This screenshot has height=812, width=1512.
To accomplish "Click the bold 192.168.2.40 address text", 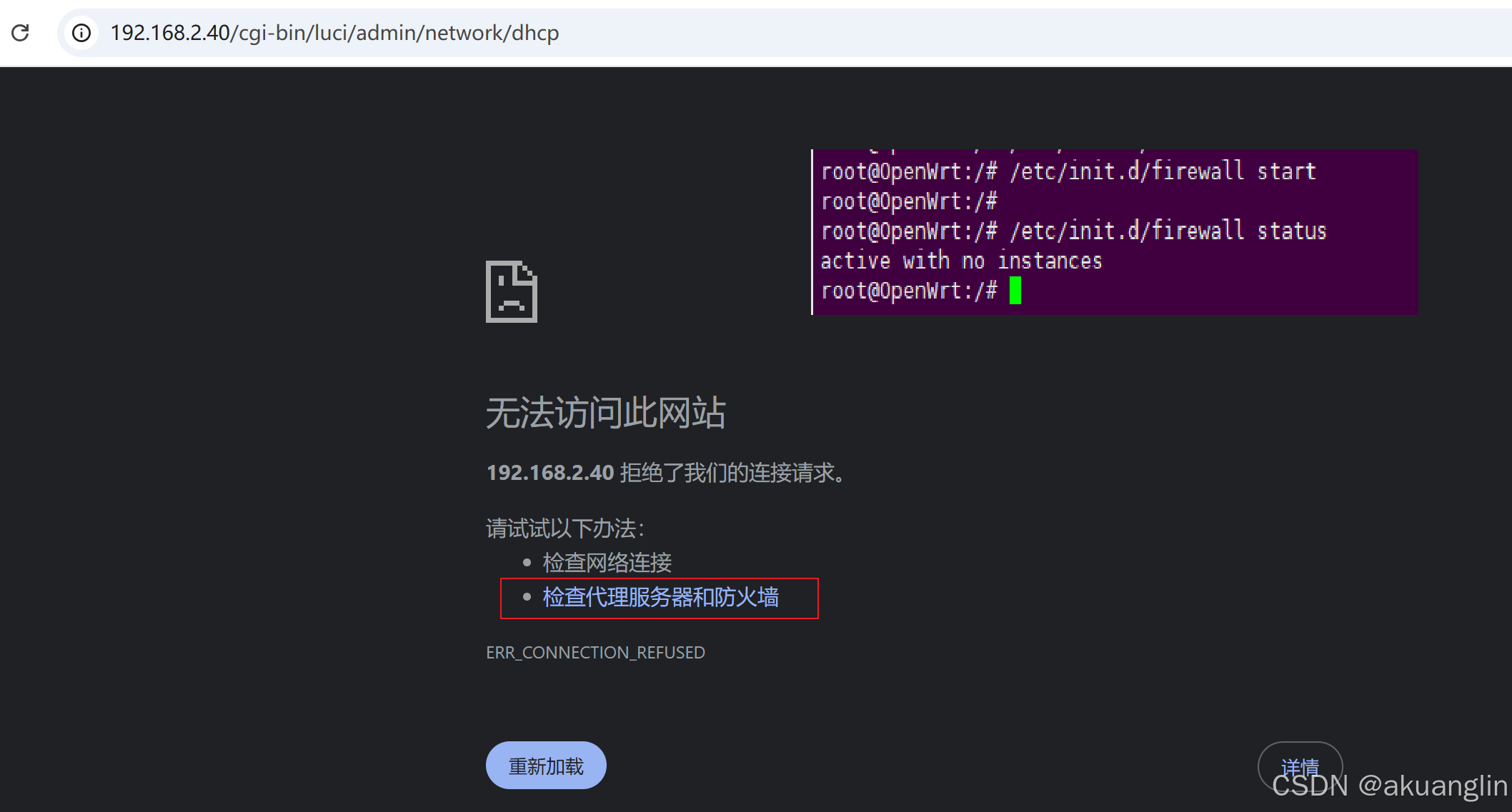I will click(x=550, y=473).
